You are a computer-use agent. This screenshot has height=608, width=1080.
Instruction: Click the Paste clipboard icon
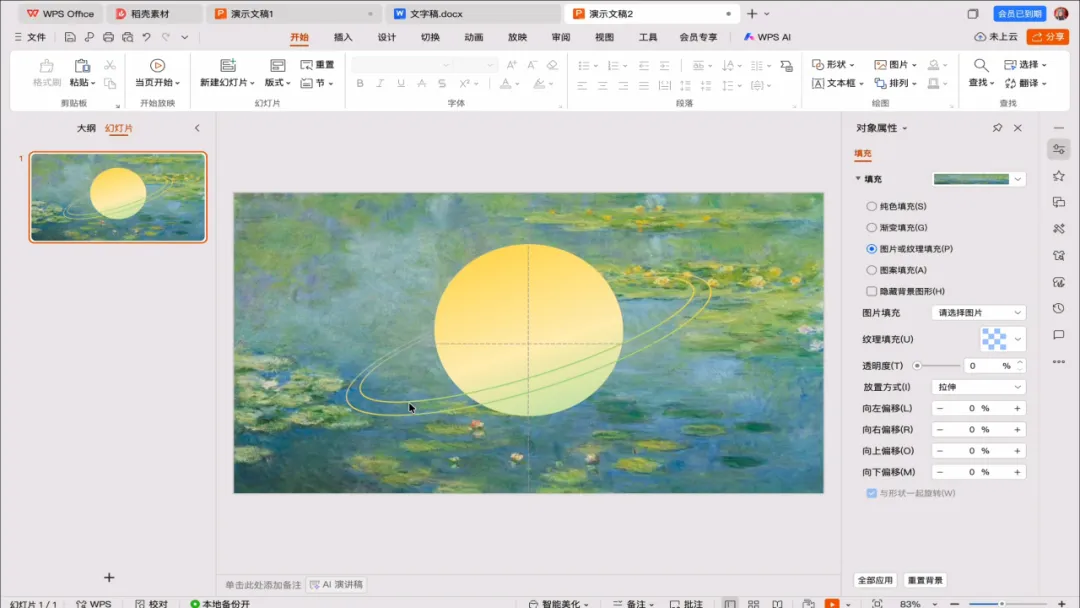click(x=82, y=65)
